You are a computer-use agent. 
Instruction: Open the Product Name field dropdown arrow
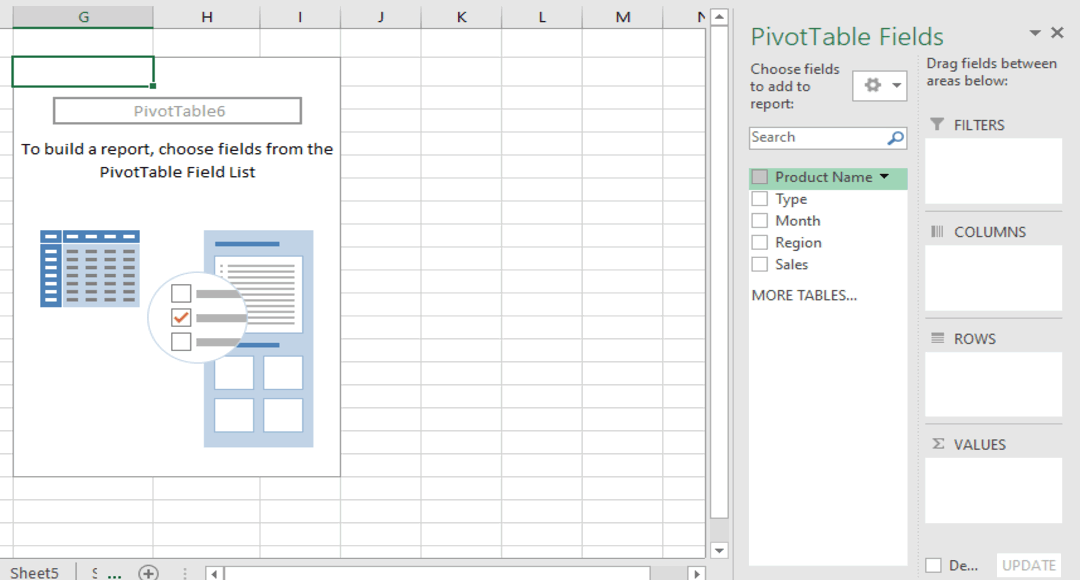point(884,177)
